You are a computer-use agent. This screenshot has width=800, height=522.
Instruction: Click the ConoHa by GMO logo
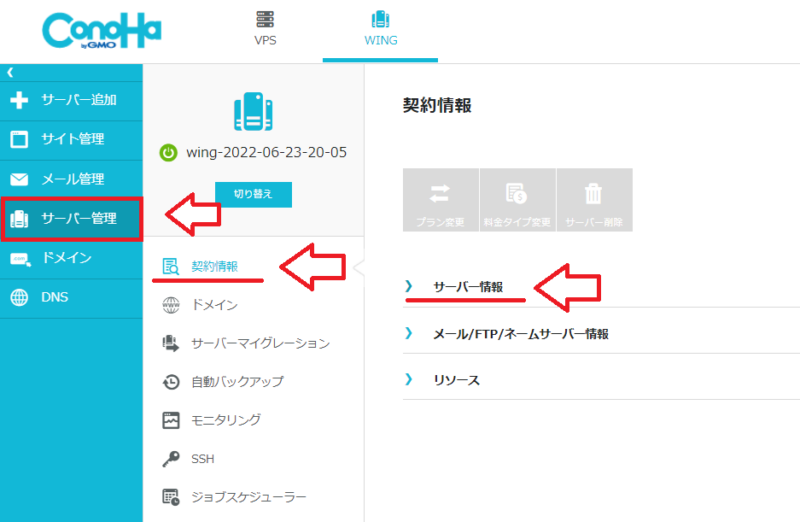(x=102, y=33)
